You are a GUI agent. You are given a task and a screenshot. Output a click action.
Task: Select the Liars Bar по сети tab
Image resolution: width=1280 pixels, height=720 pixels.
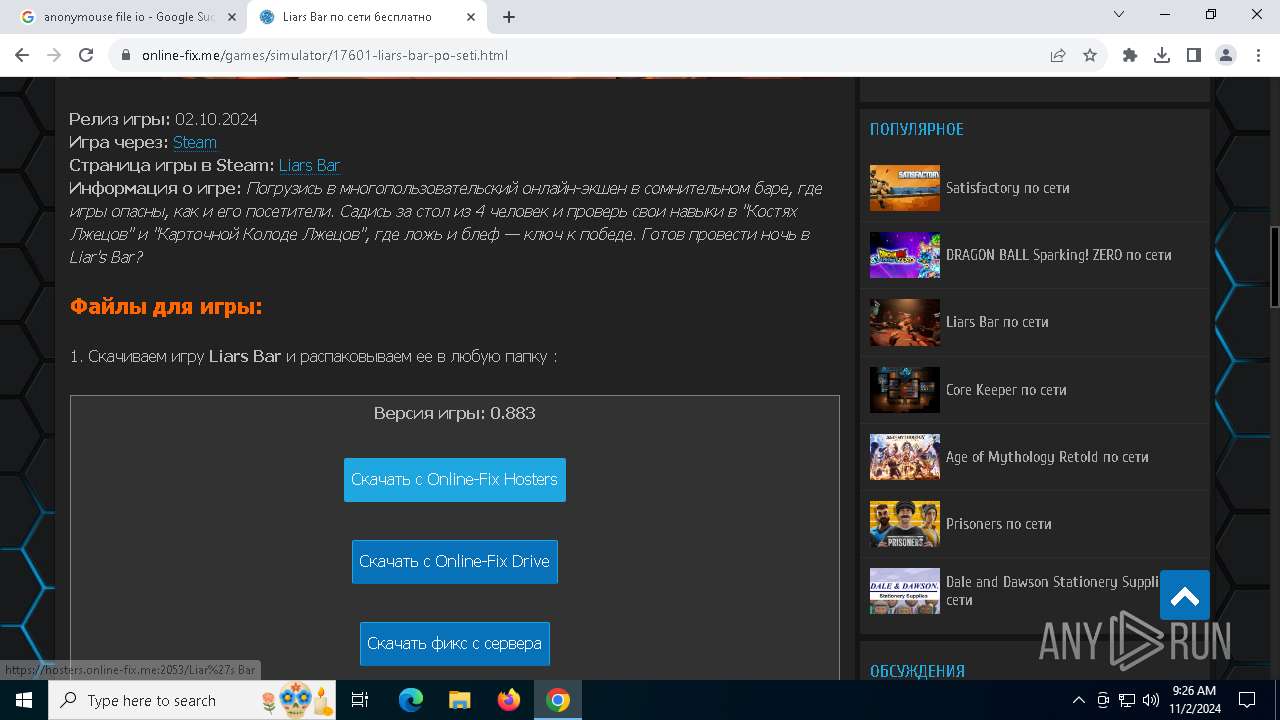coord(366,17)
